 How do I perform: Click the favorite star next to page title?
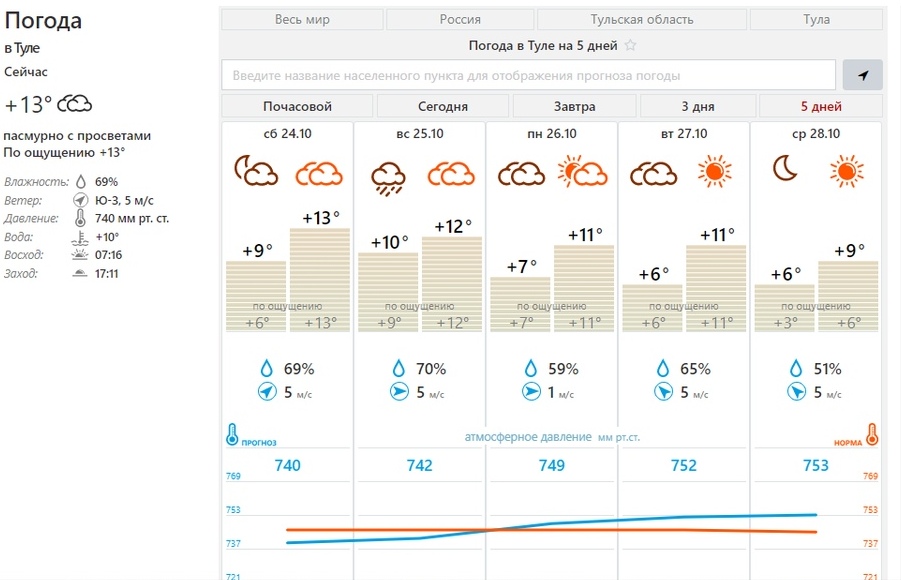631,46
